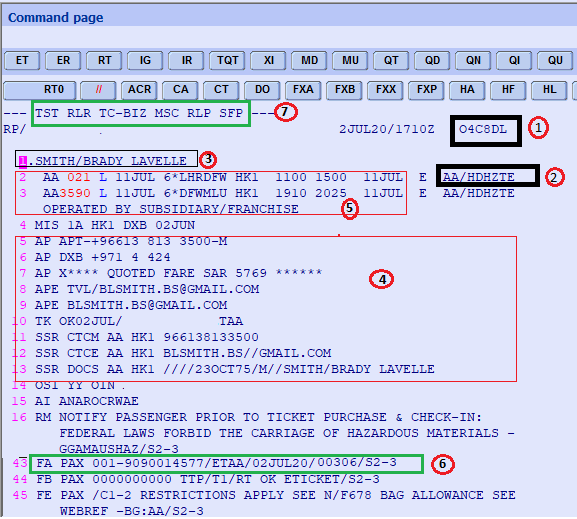The image size is (577, 519).
Task: Click the SFP header indicator
Action: click(231, 113)
